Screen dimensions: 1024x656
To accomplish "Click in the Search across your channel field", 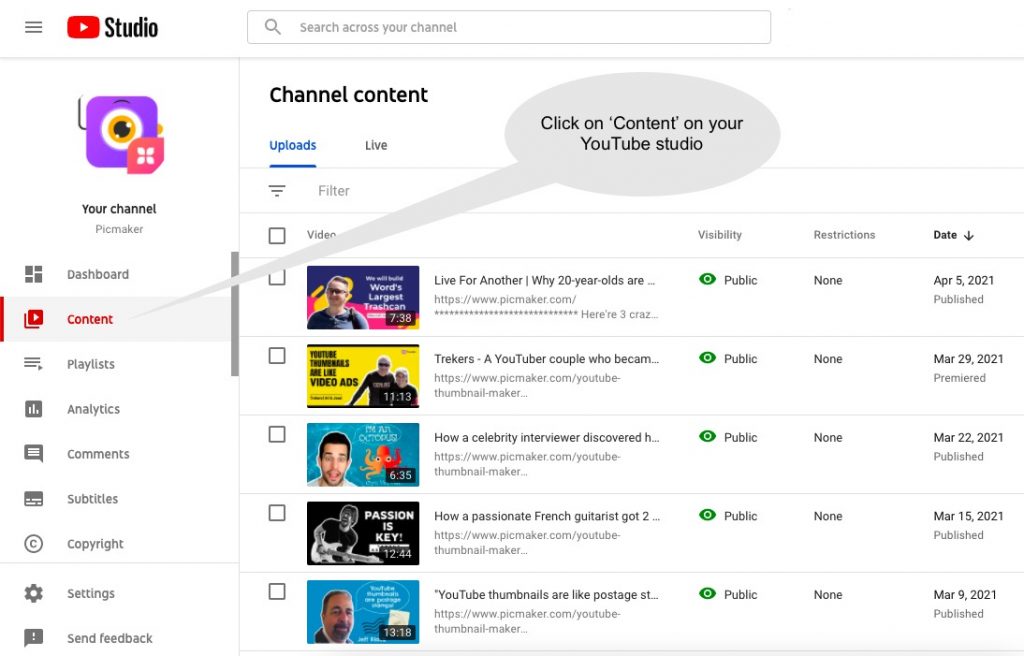I will point(509,27).
